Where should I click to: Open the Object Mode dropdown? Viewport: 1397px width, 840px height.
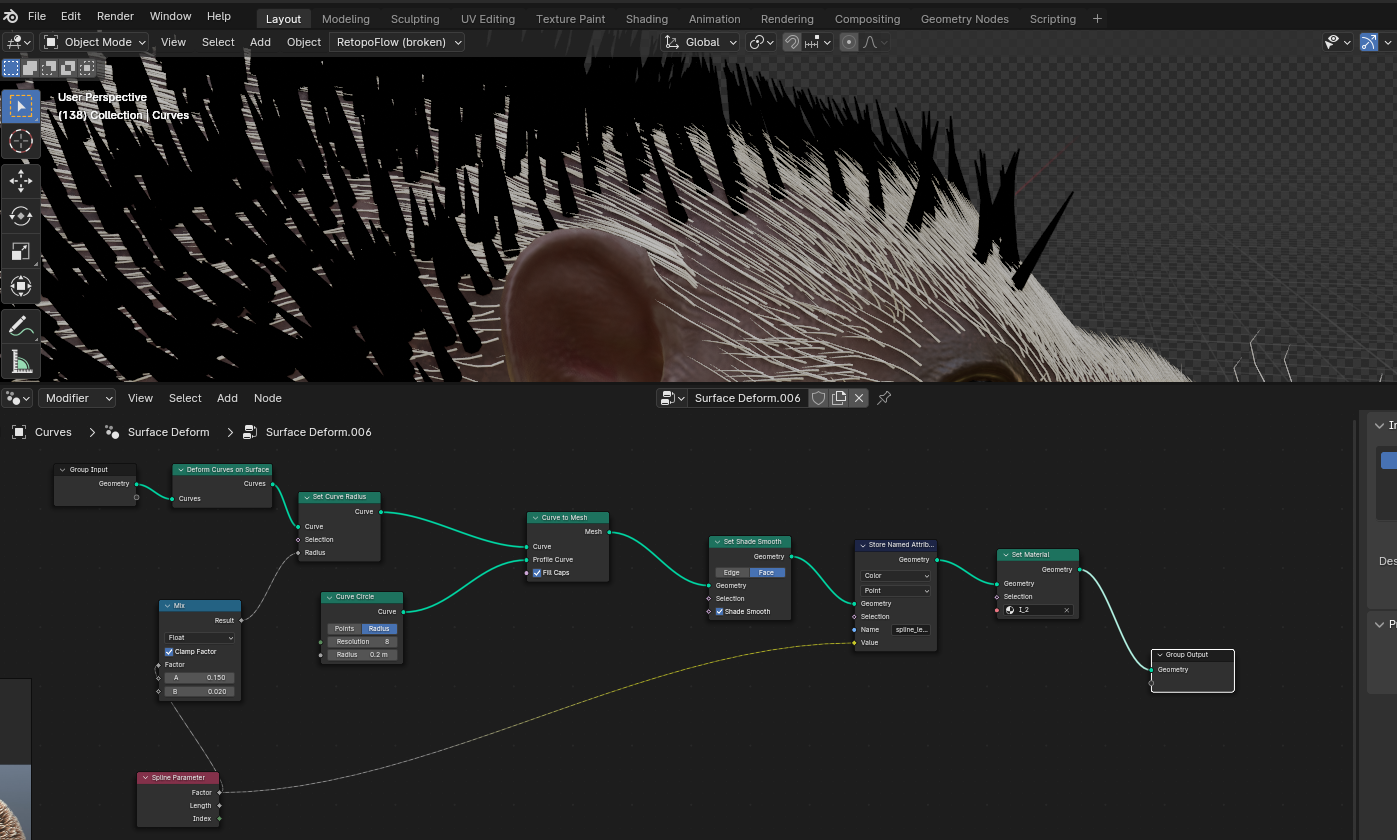pyautogui.click(x=96, y=42)
